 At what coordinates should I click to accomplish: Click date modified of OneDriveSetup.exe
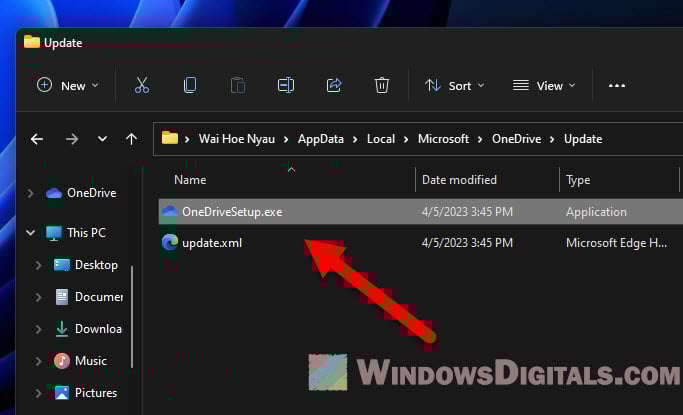[467, 212]
